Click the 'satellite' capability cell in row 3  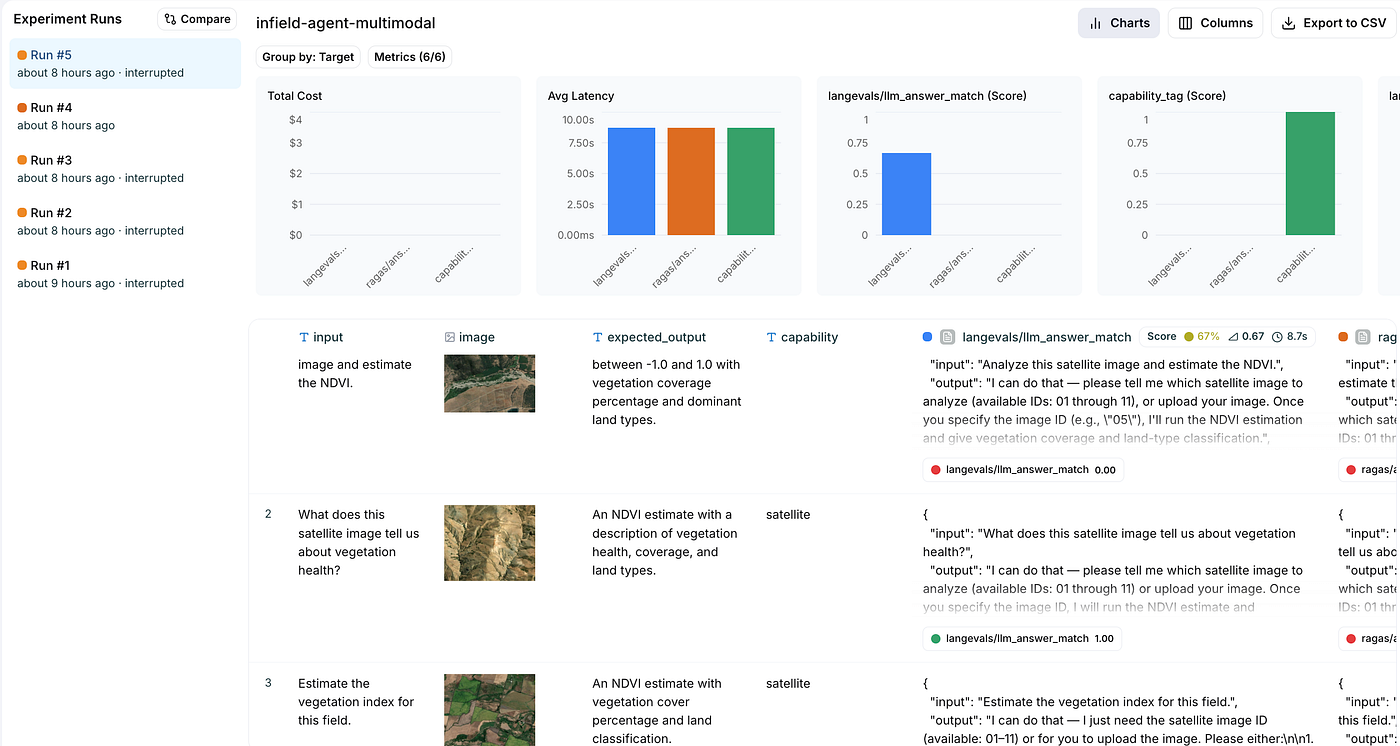[788, 684]
